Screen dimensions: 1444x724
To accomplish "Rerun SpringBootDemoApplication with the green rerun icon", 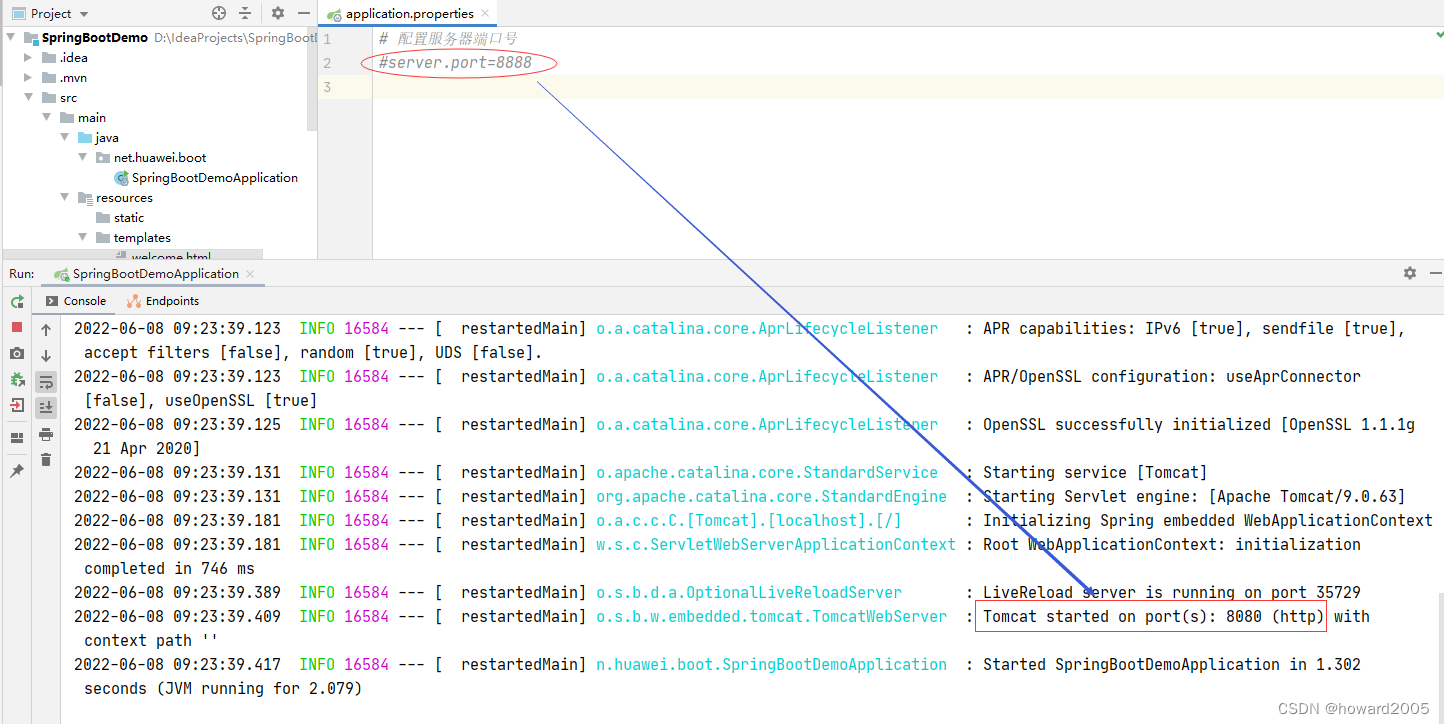I will coord(17,301).
